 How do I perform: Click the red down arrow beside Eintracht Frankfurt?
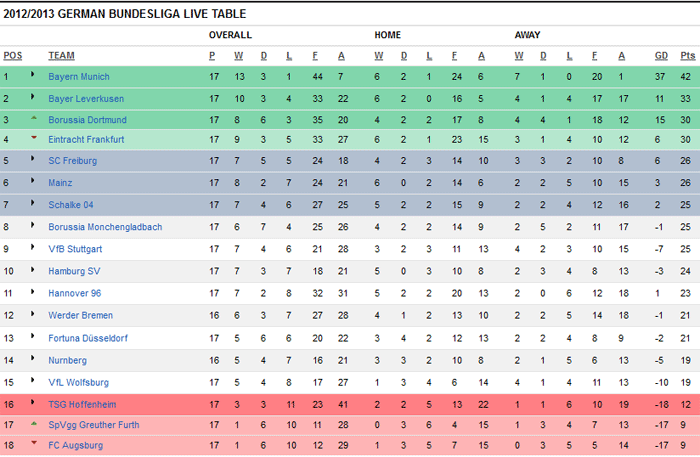[x=33, y=137]
